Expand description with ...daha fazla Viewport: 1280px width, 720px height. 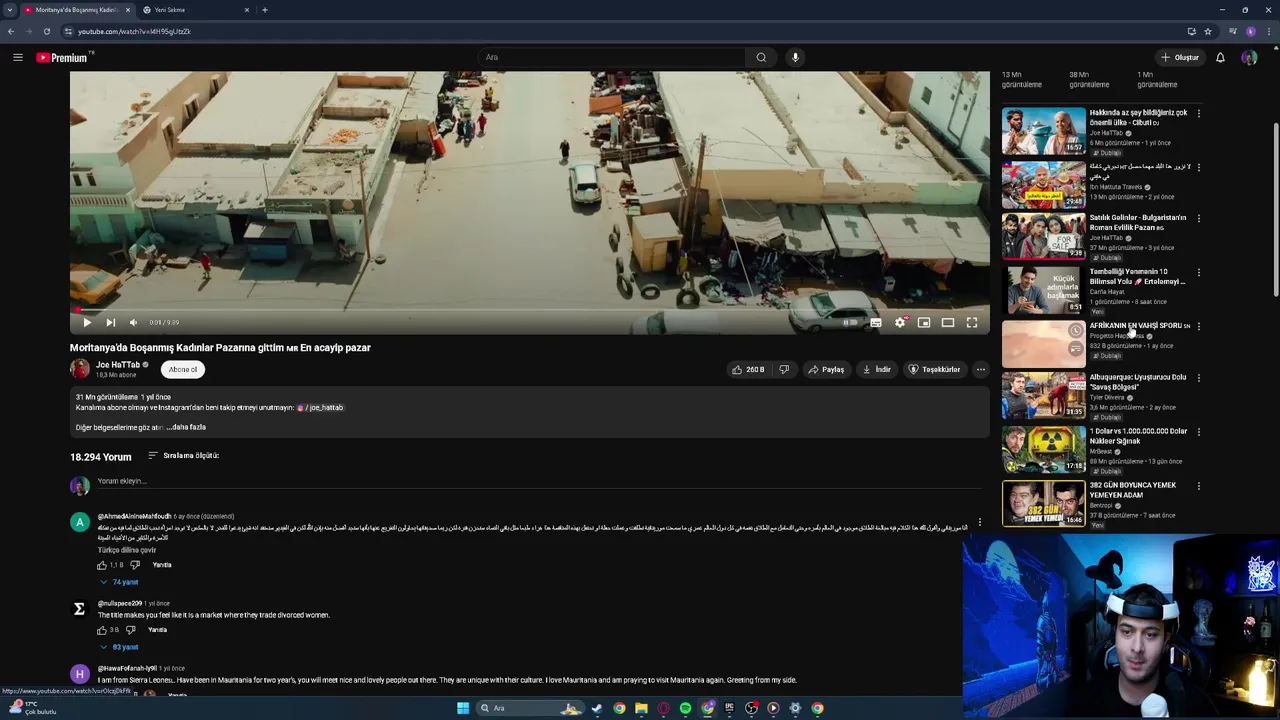186,427
